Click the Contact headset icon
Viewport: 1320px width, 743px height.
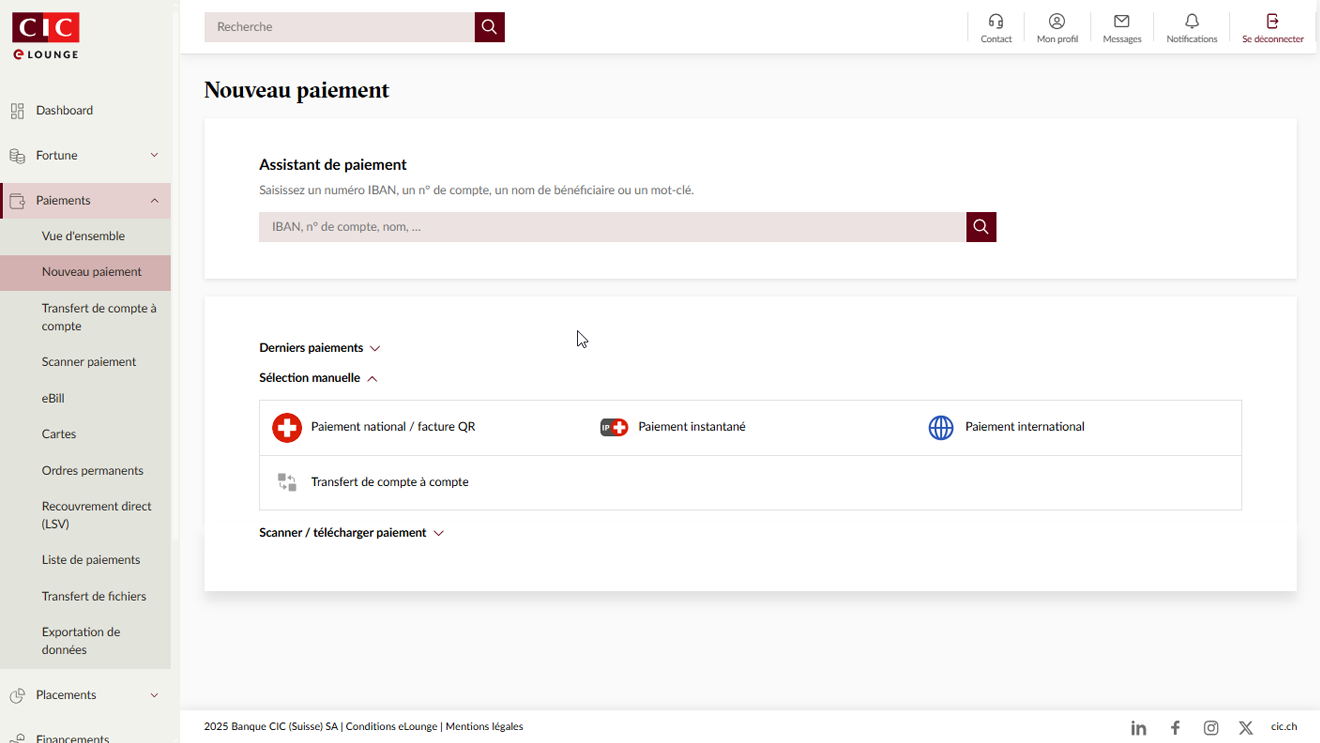click(996, 21)
